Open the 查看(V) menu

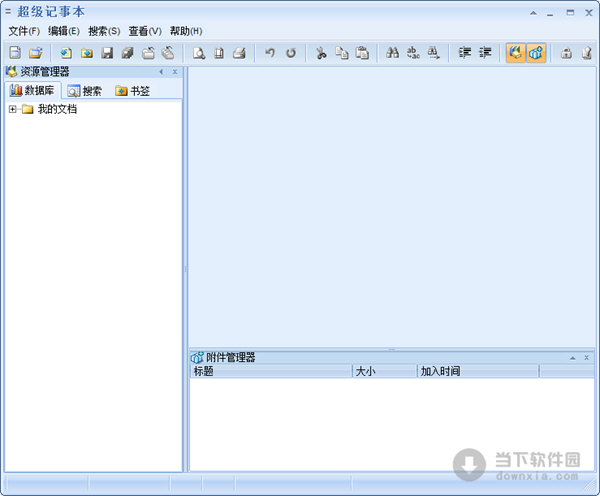pos(145,31)
